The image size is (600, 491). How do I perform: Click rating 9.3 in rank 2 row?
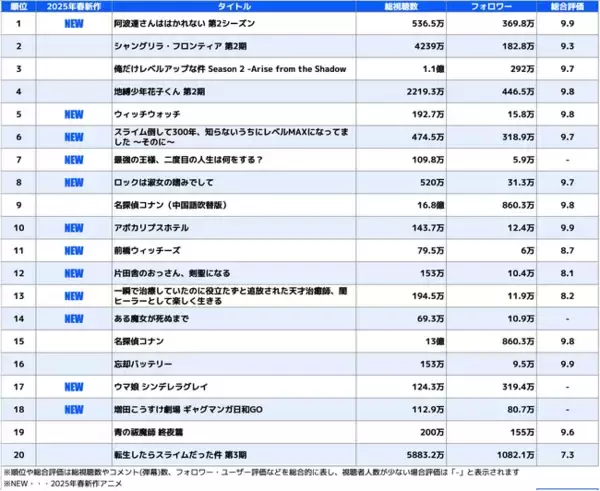567,46
